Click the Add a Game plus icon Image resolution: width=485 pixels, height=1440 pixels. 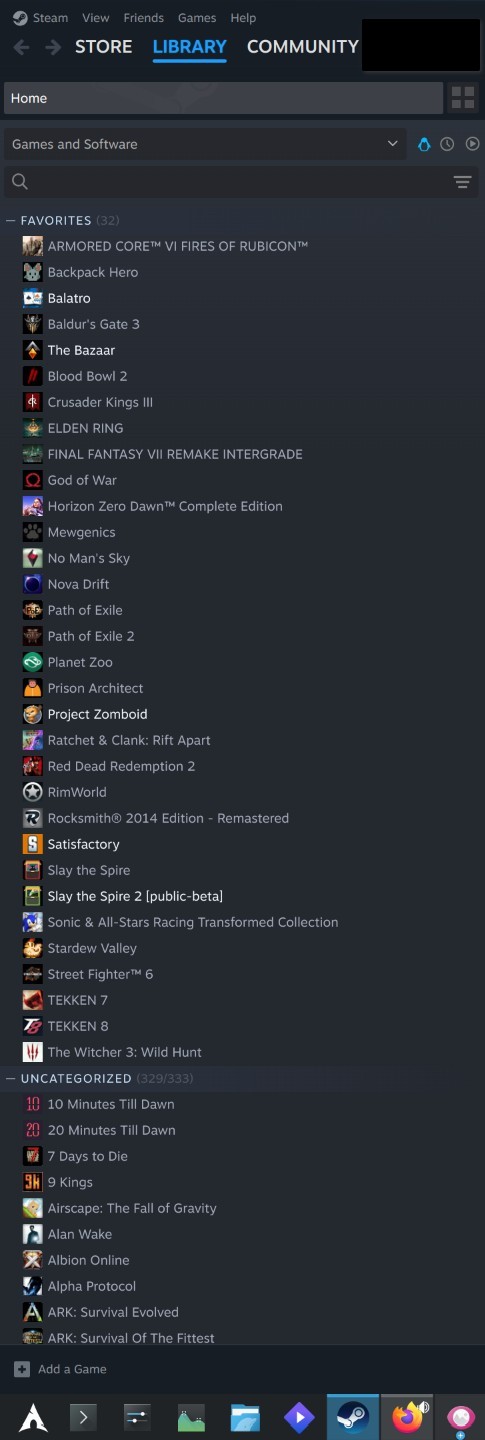pos(22,1369)
